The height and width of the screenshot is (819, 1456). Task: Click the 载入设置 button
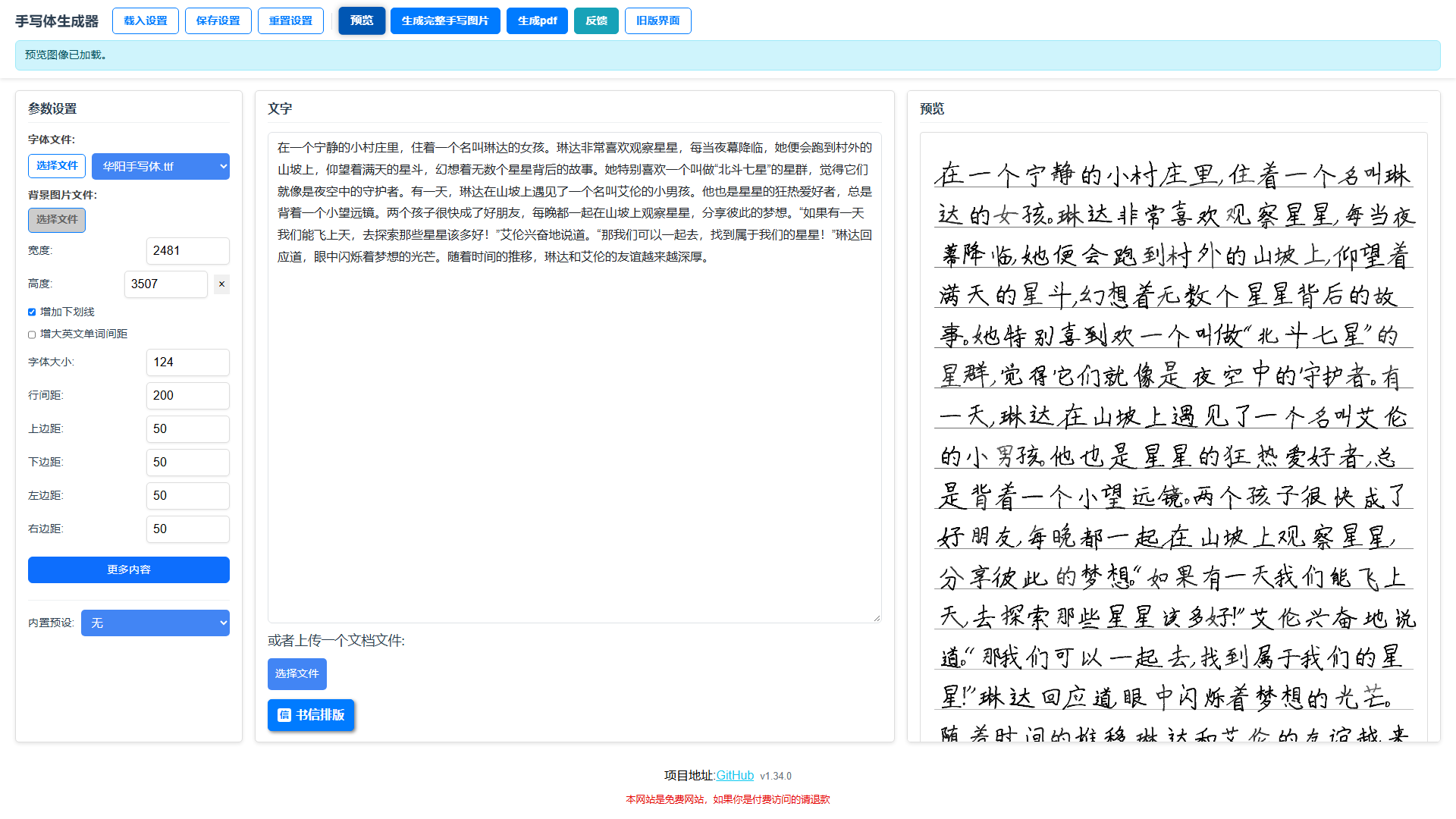click(146, 21)
